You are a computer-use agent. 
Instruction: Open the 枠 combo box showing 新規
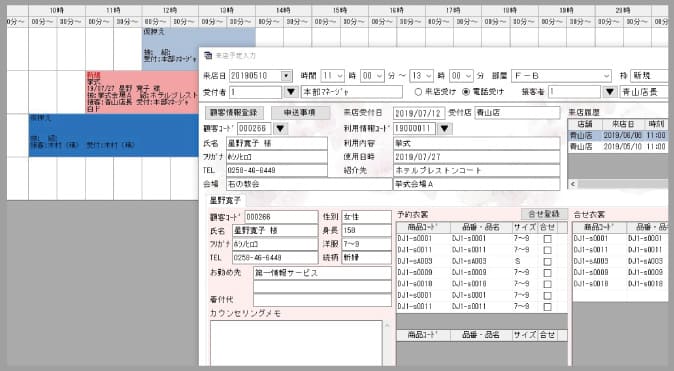tap(649, 76)
